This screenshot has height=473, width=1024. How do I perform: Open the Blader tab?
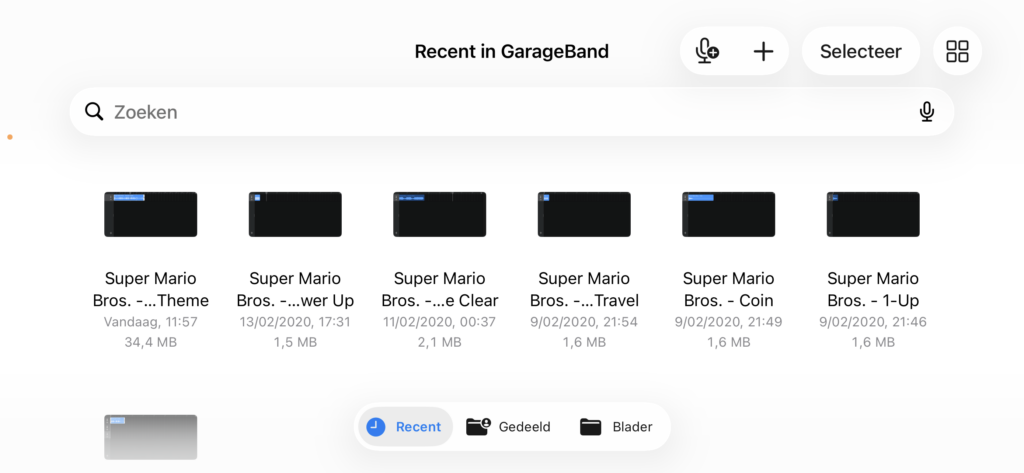pyautogui.click(x=632, y=427)
